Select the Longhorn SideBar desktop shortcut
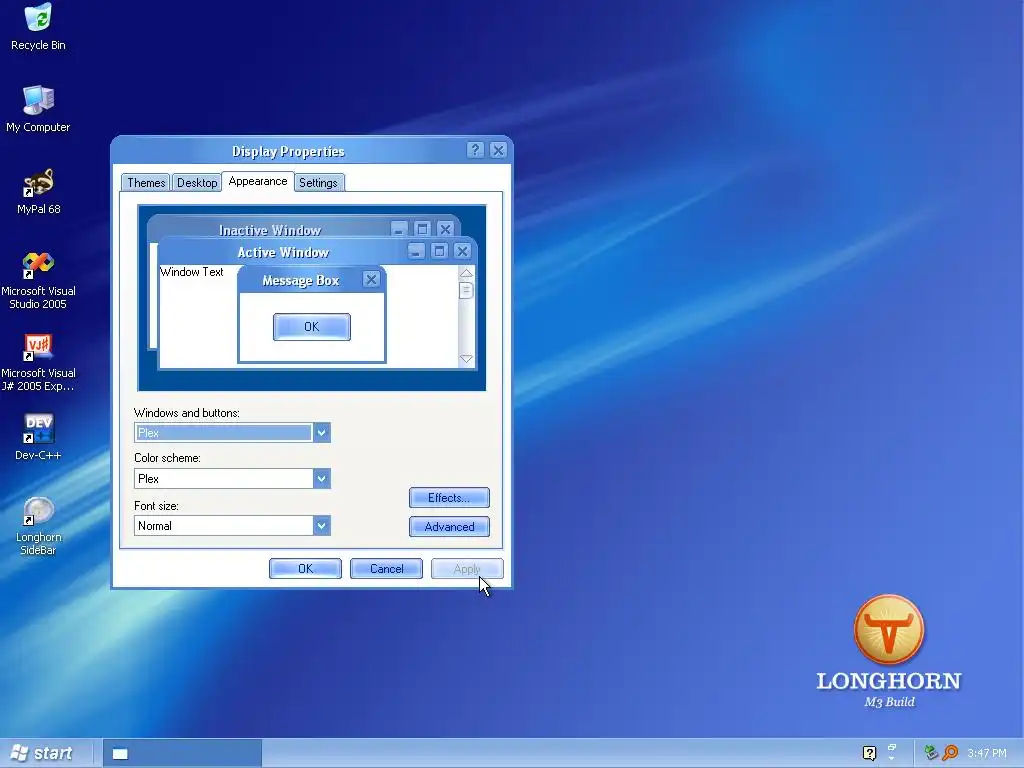 (x=38, y=526)
